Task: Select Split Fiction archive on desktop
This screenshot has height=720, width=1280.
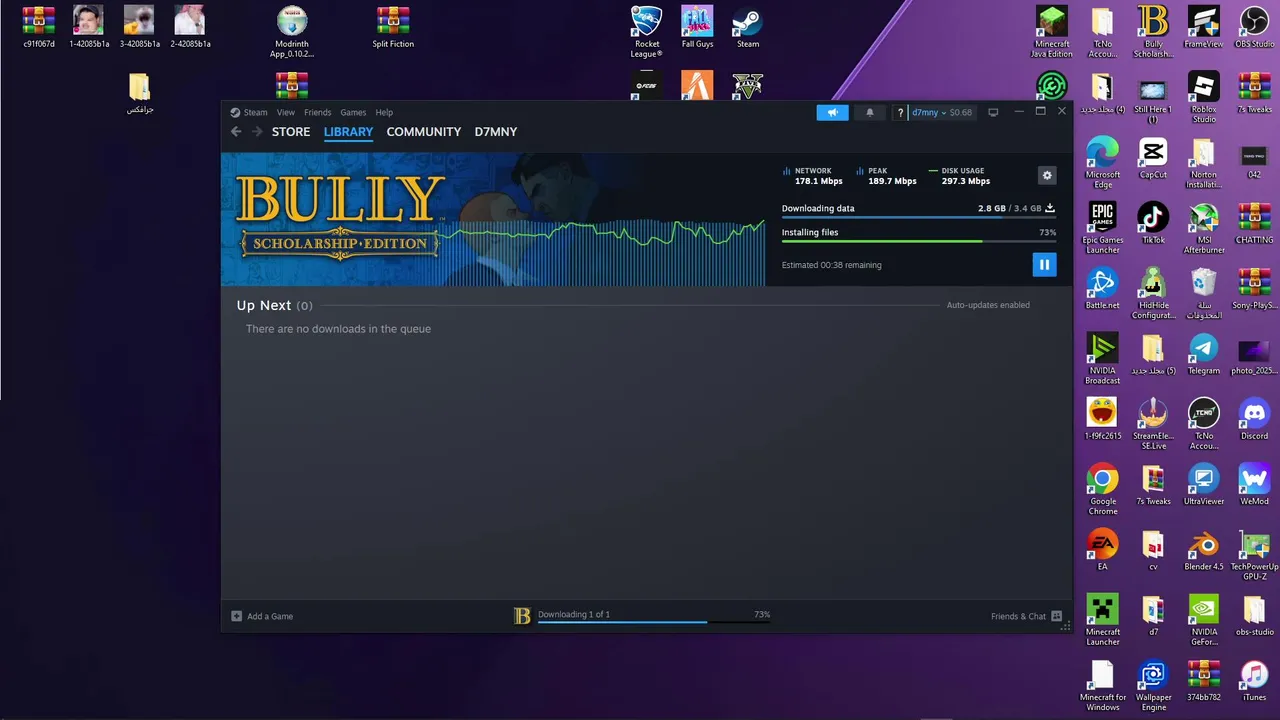Action: (393, 27)
